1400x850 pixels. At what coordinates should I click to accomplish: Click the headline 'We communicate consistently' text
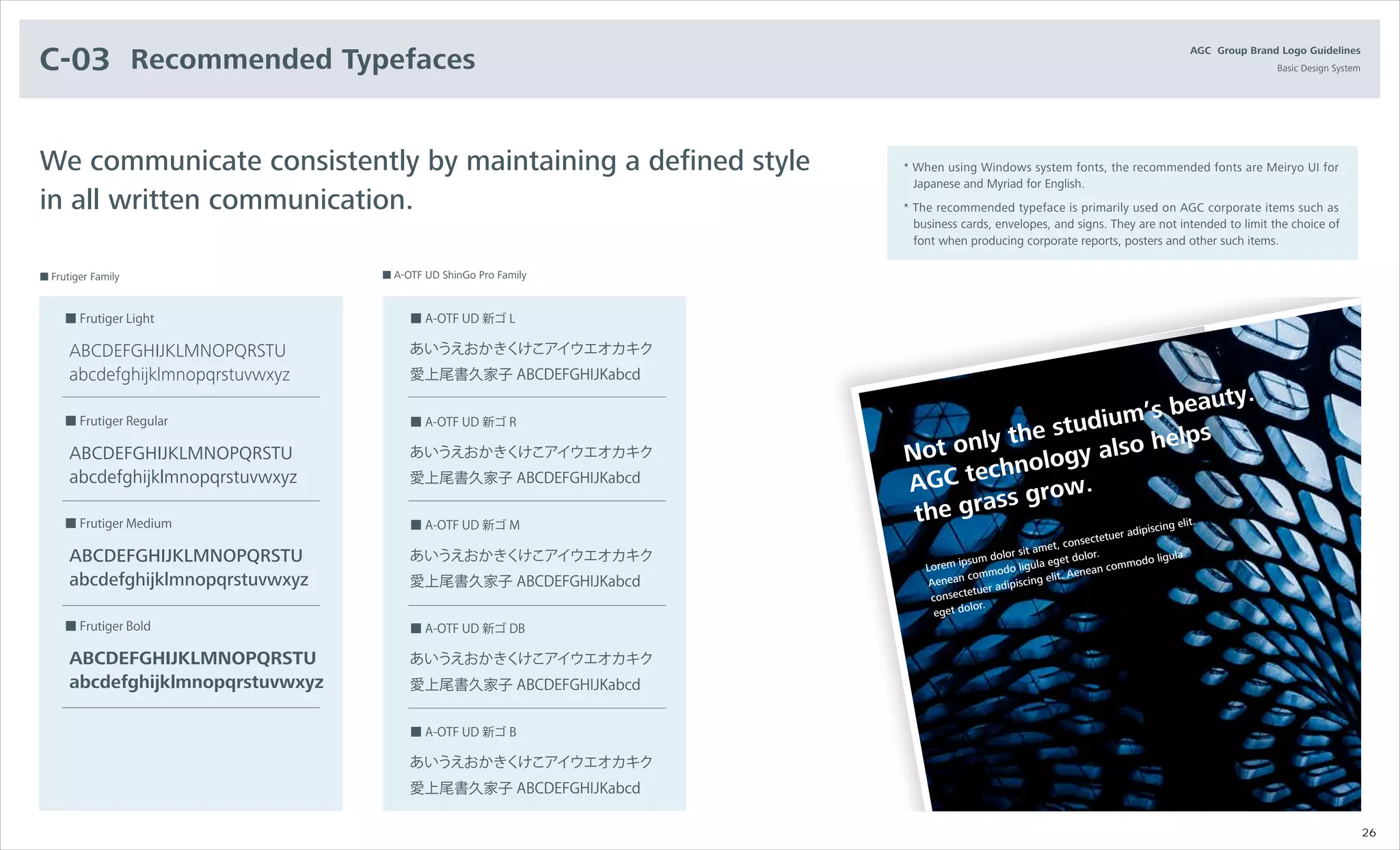click(230, 161)
